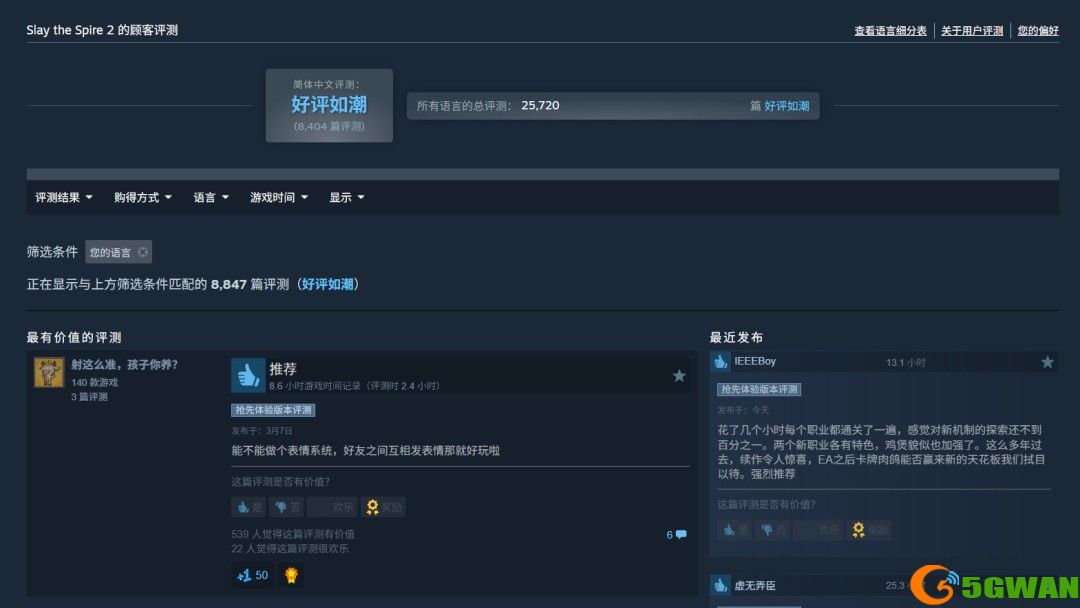Click the golden award badge icon next to 50
Image resolution: width=1080 pixels, height=608 pixels.
coord(291,575)
